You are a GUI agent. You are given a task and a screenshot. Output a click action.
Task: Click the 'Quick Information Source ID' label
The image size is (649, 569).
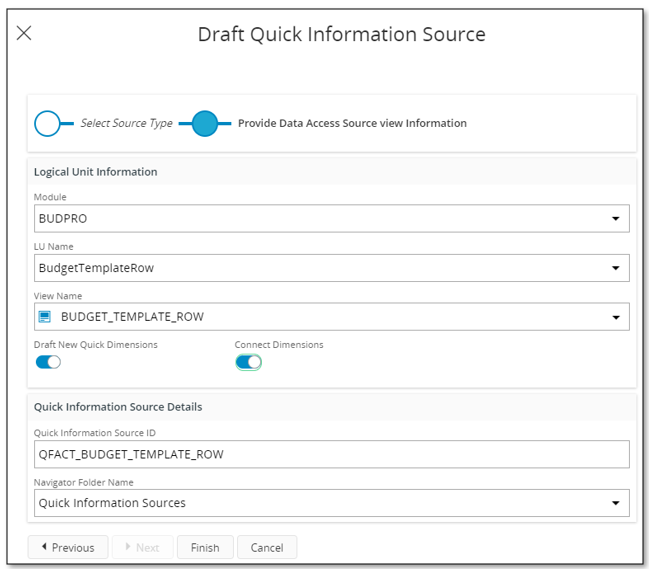tap(95, 433)
